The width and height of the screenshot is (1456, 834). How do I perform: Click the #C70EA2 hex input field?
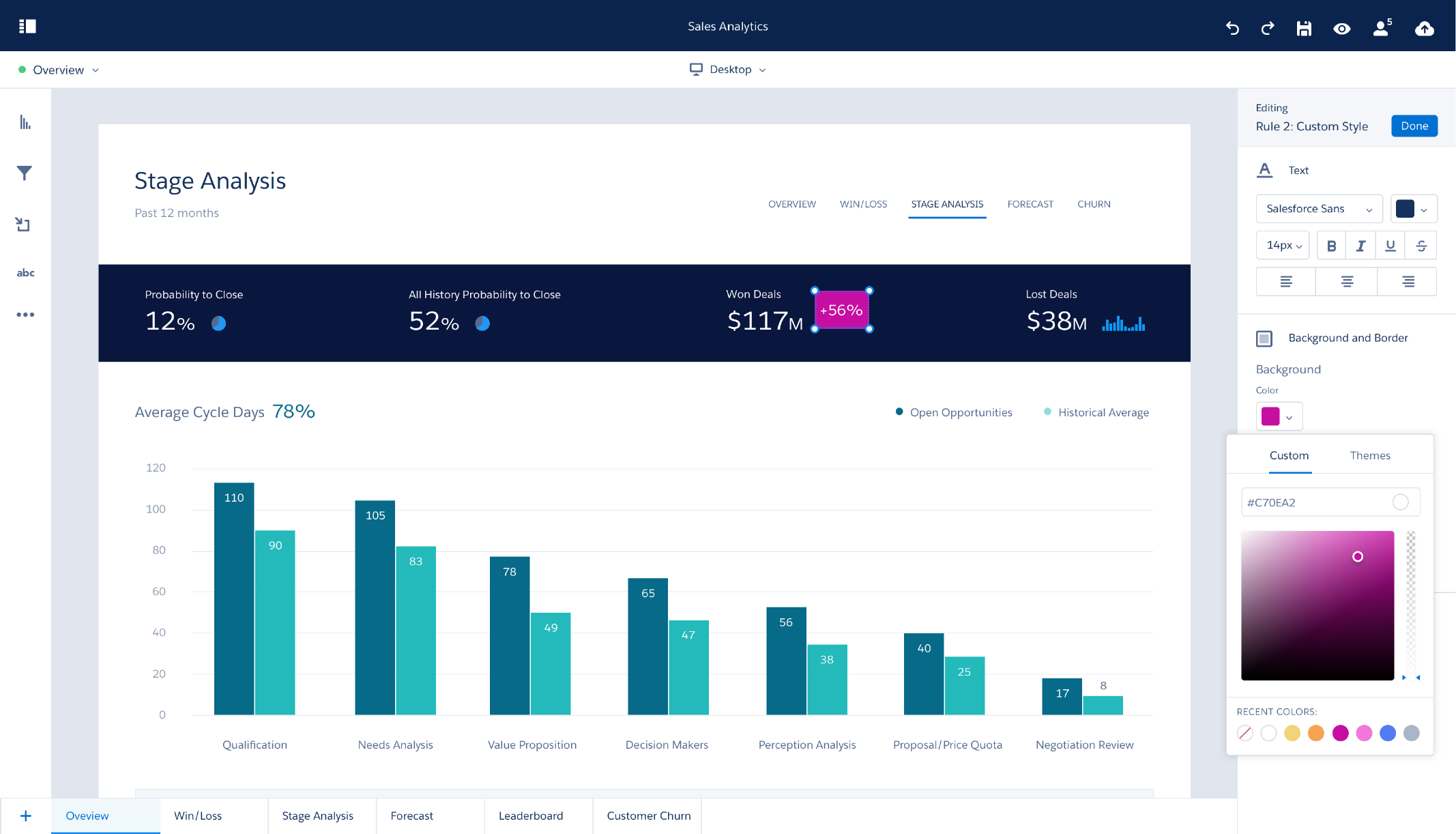tap(1330, 502)
